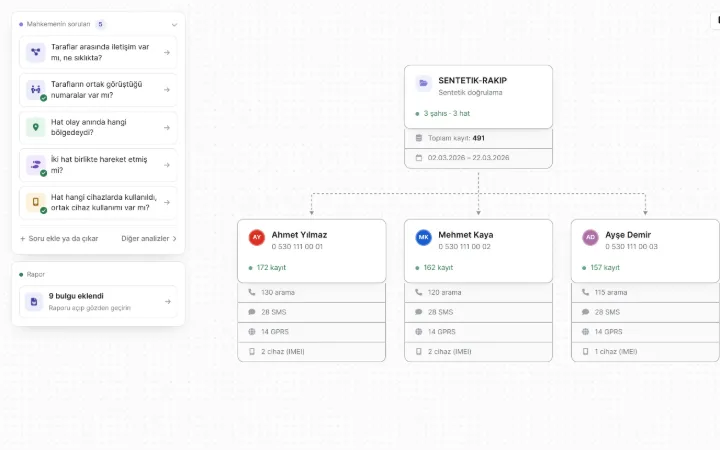Click Raporu açıp gözden geçirin text
Screen dimensions: 720x450
(90, 308)
